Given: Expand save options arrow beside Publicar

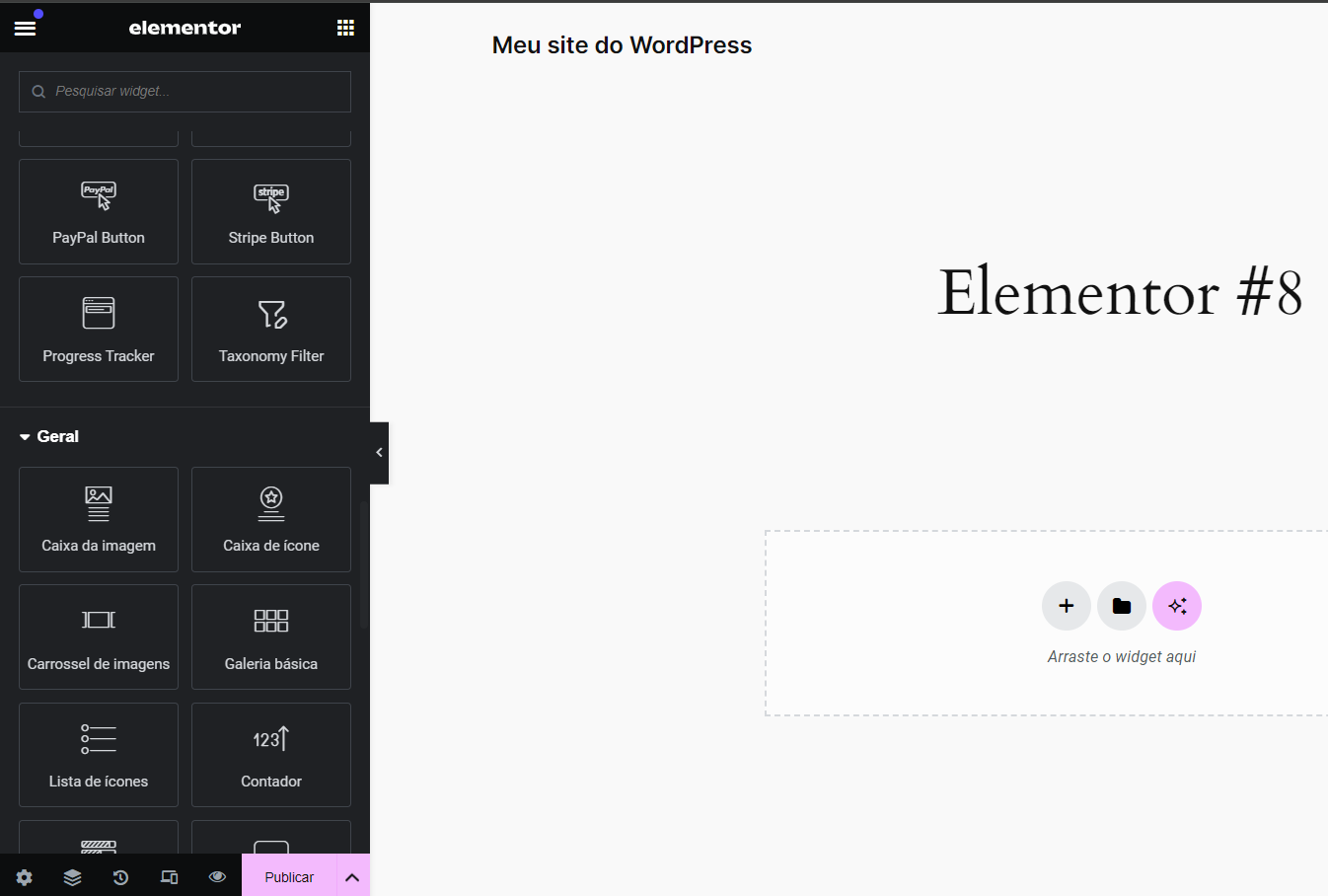Looking at the screenshot, I should 352,876.
